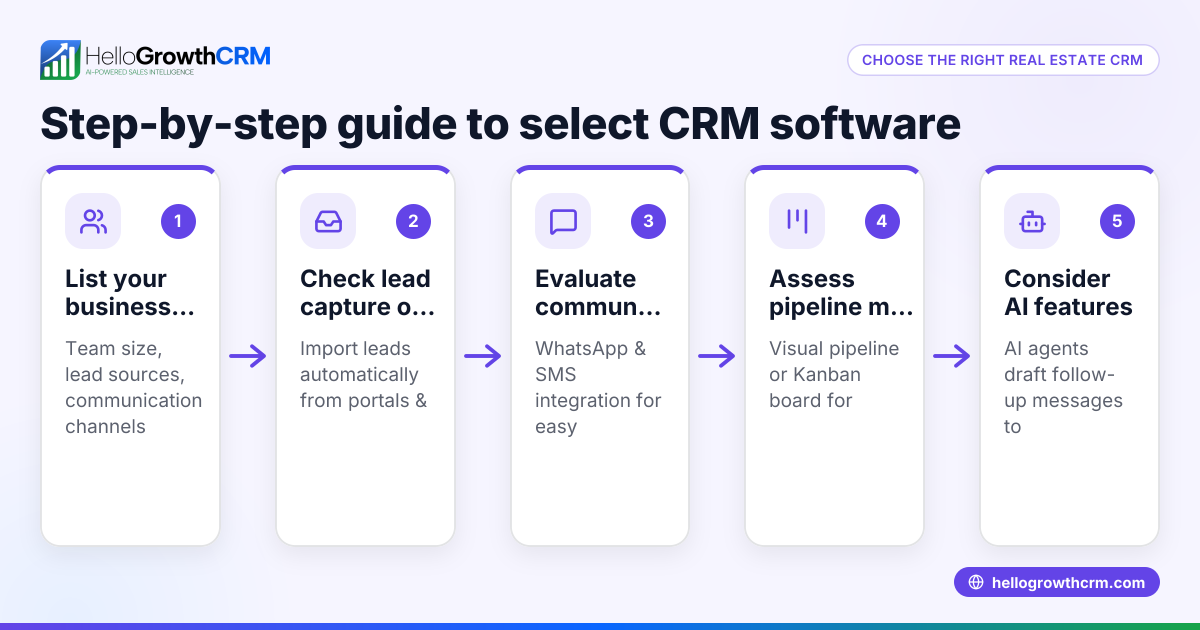Click the "AI agents draft follow-up" description

click(1063, 388)
